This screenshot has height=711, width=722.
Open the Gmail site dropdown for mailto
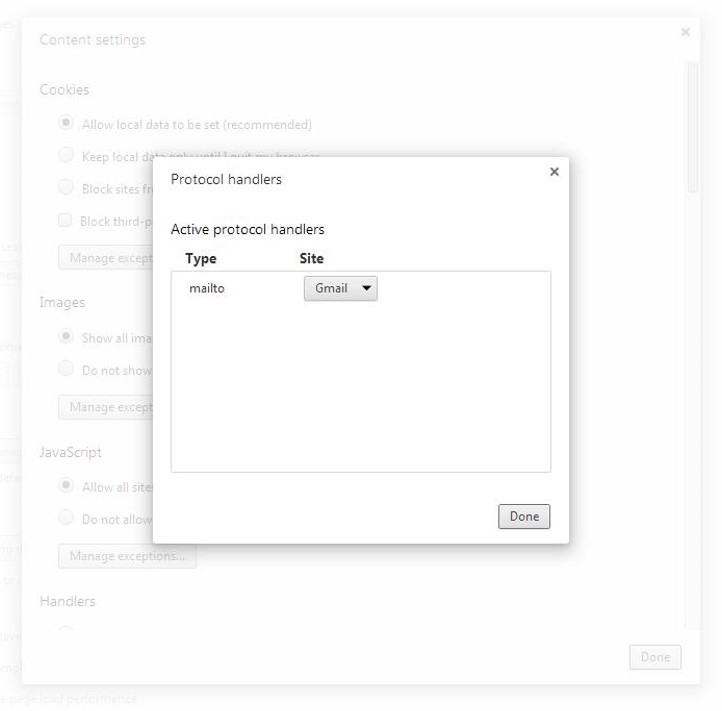[x=340, y=289]
